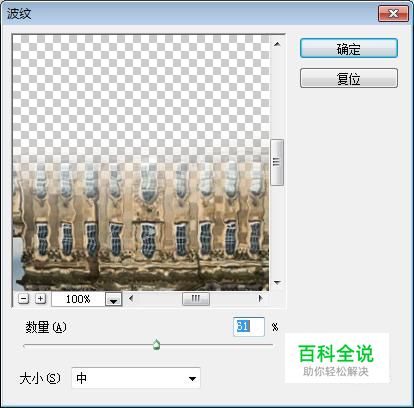Click the 数量(A) label
Viewport: 414px width, 408px height.
46,327
